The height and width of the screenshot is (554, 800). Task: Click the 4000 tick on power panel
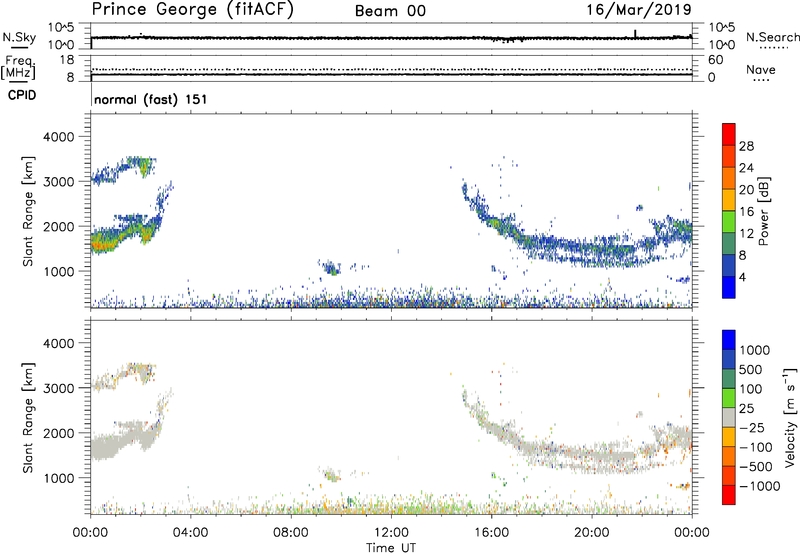coord(59,137)
